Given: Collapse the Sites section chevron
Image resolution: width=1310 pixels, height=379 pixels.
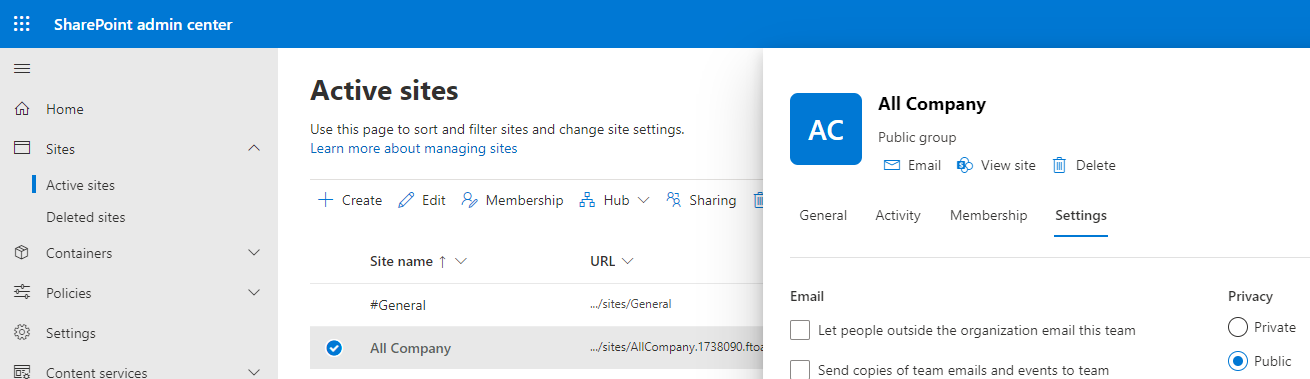Looking at the screenshot, I should coord(254,148).
